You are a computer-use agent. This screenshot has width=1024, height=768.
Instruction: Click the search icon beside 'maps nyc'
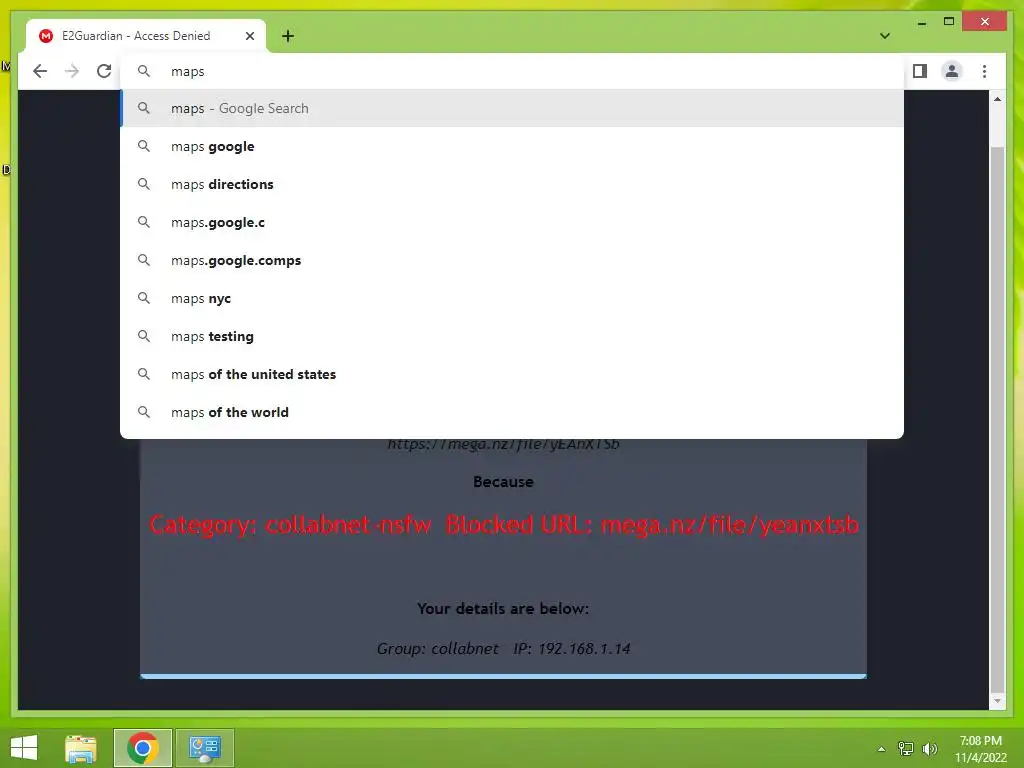pos(144,298)
